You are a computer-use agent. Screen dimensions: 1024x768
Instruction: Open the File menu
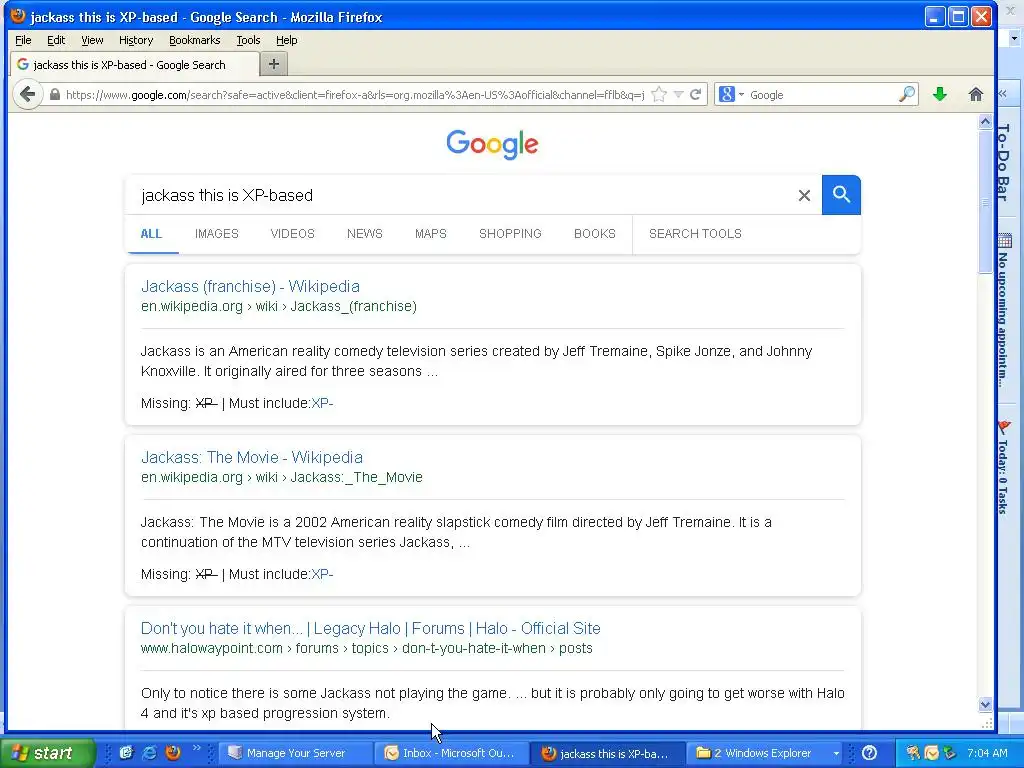click(x=23, y=40)
